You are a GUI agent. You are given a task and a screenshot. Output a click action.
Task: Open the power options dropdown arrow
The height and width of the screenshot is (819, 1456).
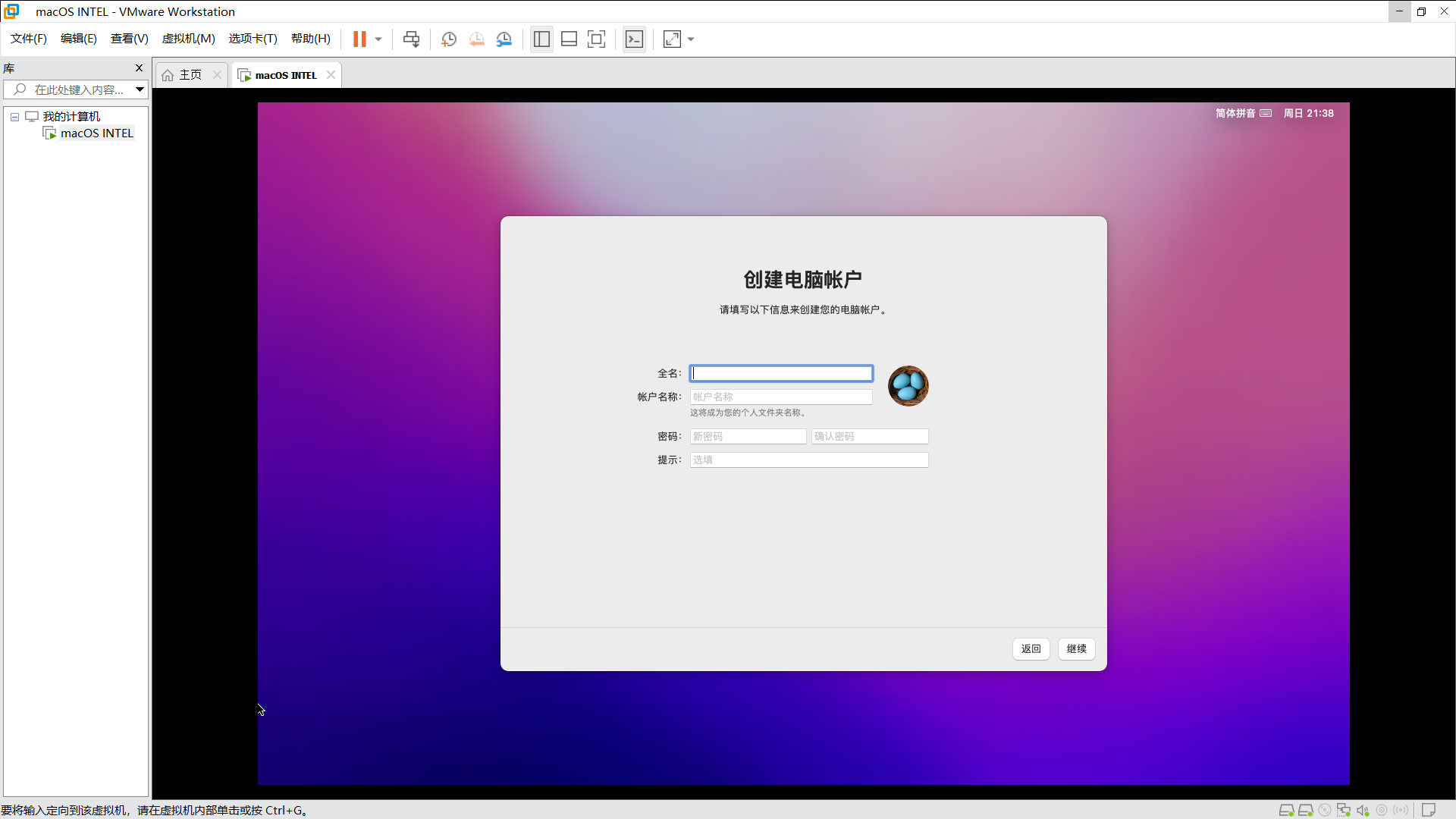coord(378,39)
